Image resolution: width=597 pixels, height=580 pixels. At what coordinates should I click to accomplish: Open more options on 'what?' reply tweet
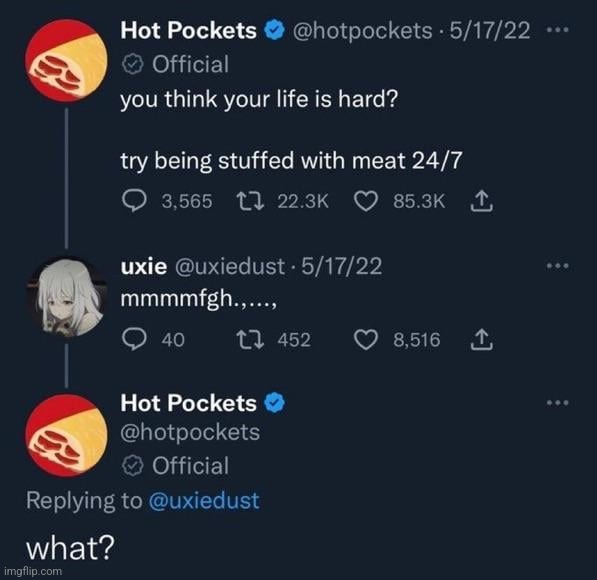[557, 403]
